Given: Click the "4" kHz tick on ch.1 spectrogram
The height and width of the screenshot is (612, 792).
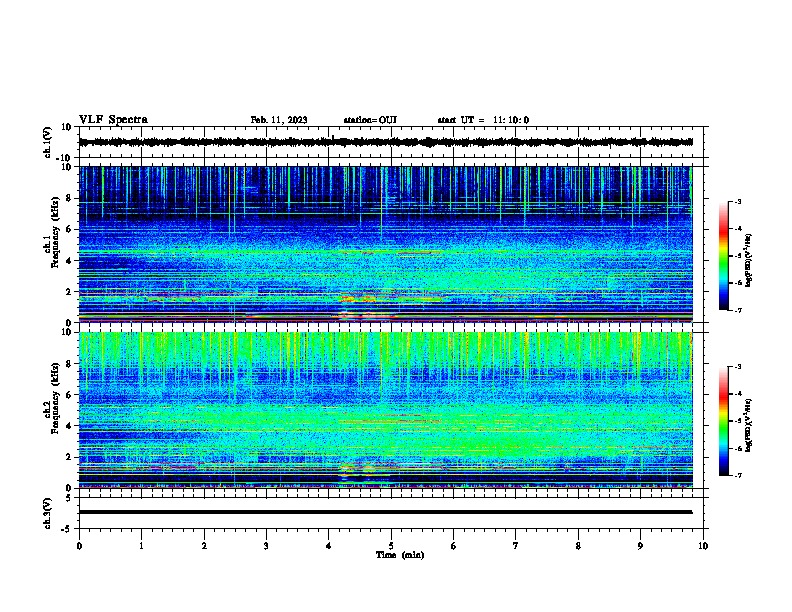Looking at the screenshot, I should (69, 261).
